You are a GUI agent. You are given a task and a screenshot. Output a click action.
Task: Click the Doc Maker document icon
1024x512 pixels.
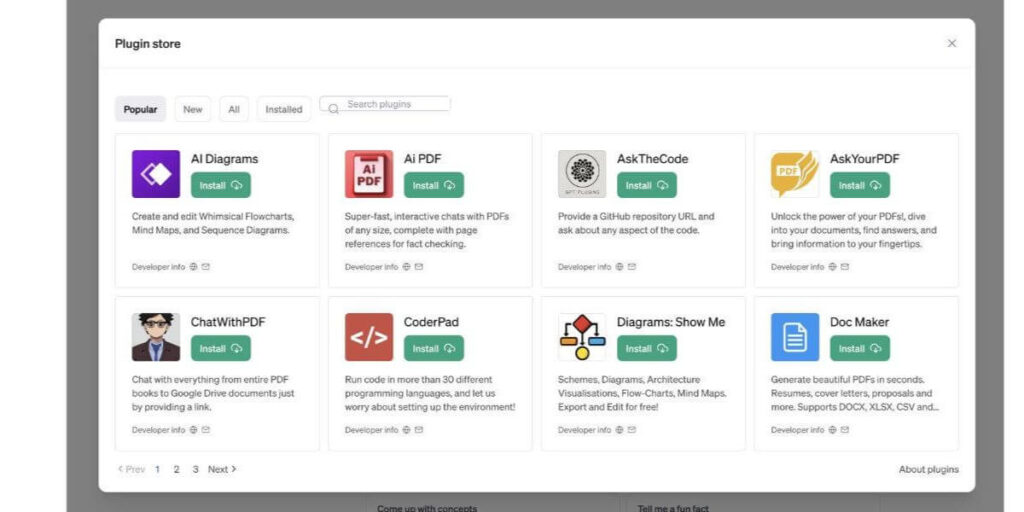tap(795, 337)
